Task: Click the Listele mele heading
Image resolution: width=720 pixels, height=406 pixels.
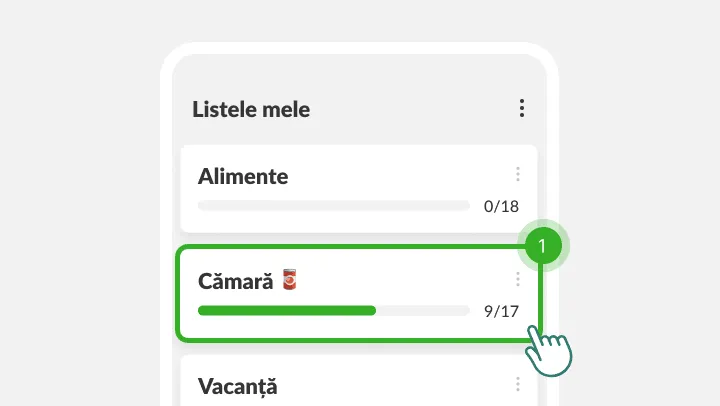Action: click(x=251, y=109)
